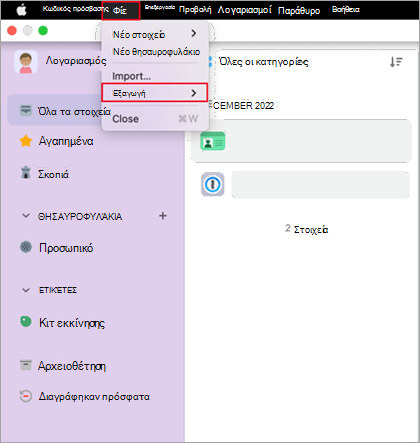420x443 pixels.
Task: Choose Νέο στοιχείο in the menu
Action: pyautogui.click(x=155, y=34)
